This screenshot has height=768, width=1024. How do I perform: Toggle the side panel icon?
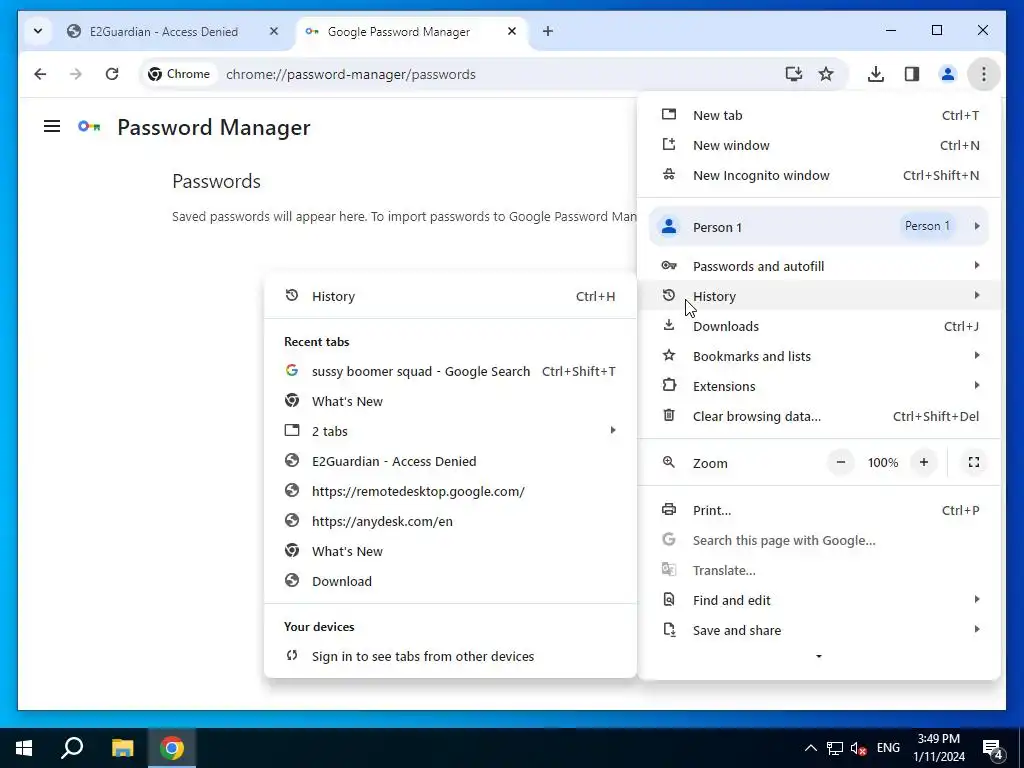912,74
